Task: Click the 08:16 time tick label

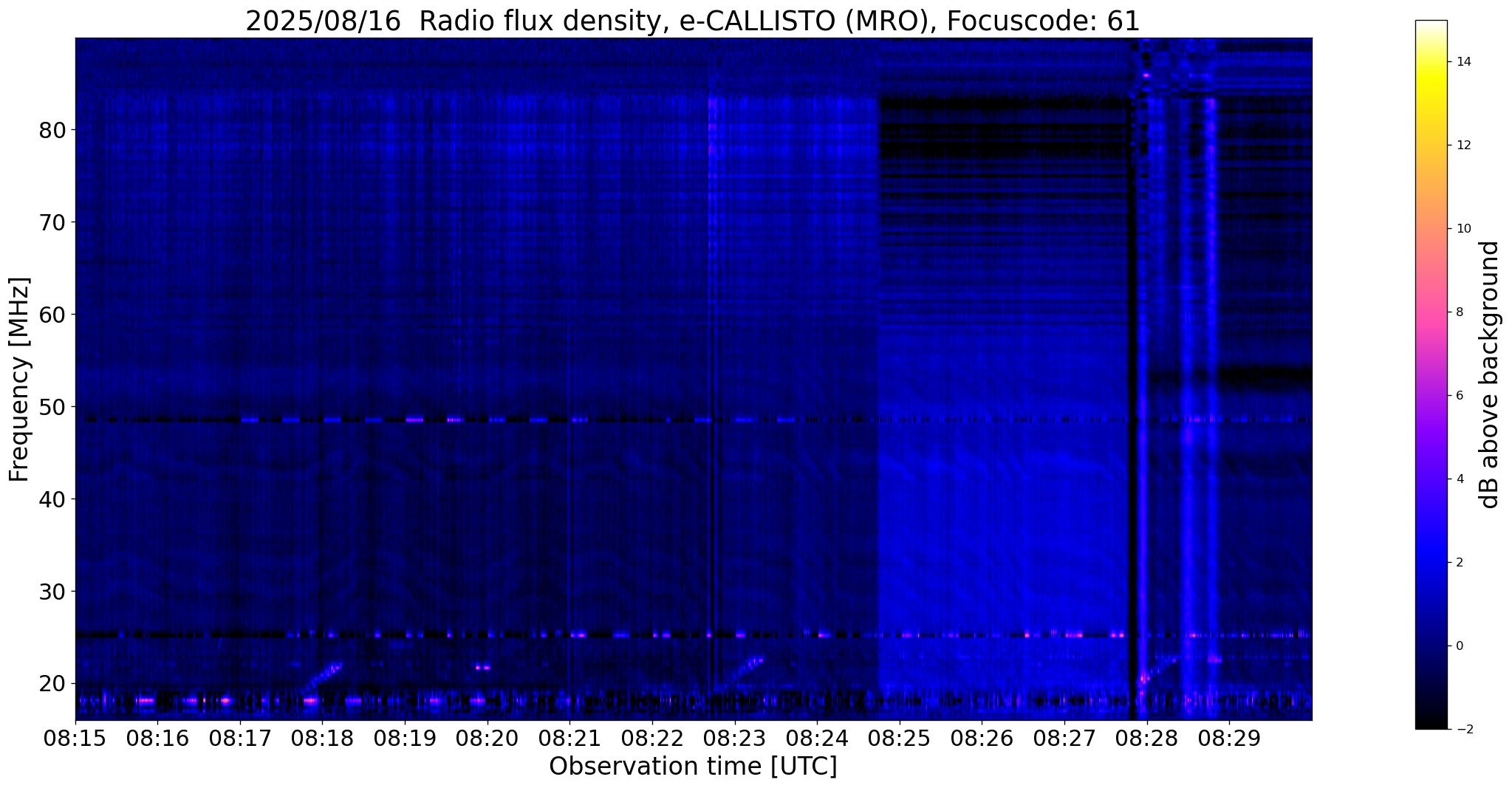Action: tap(157, 738)
